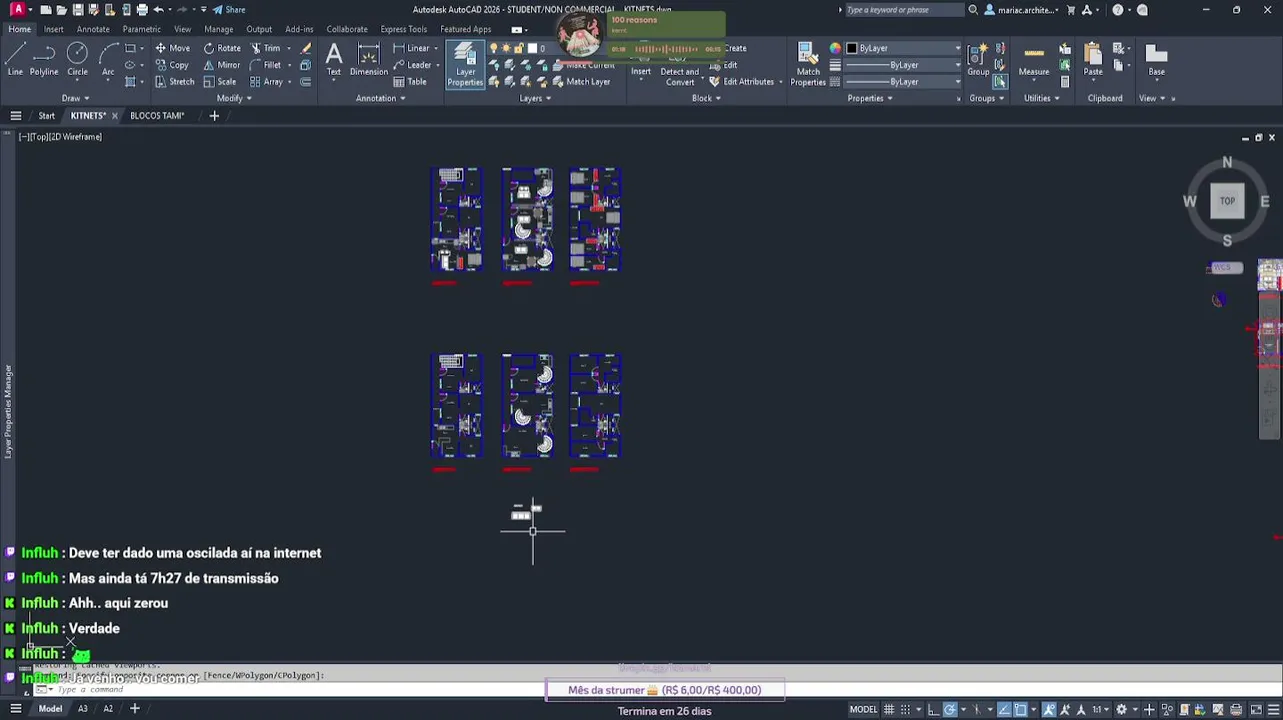
Task: Click the [2D Wireframe] visual style control
Action: coord(76,137)
